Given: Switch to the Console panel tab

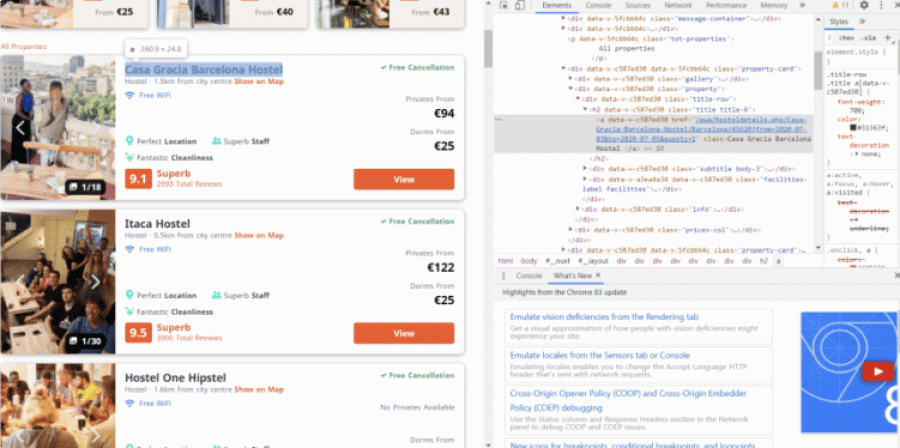Looking at the screenshot, I should coord(598,6).
